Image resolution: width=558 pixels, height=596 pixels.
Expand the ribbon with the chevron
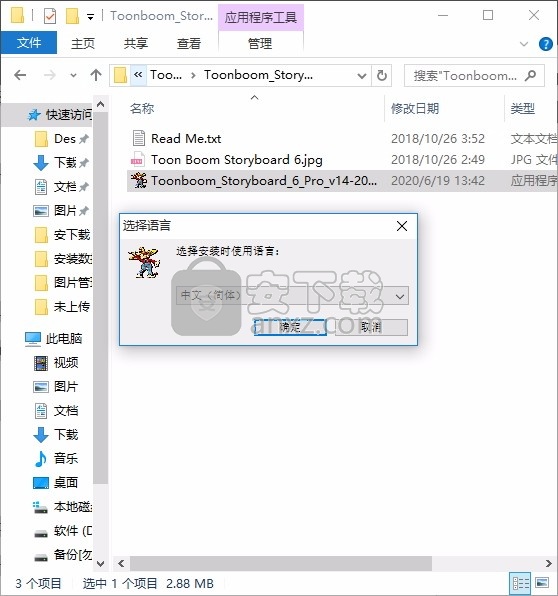(524, 44)
